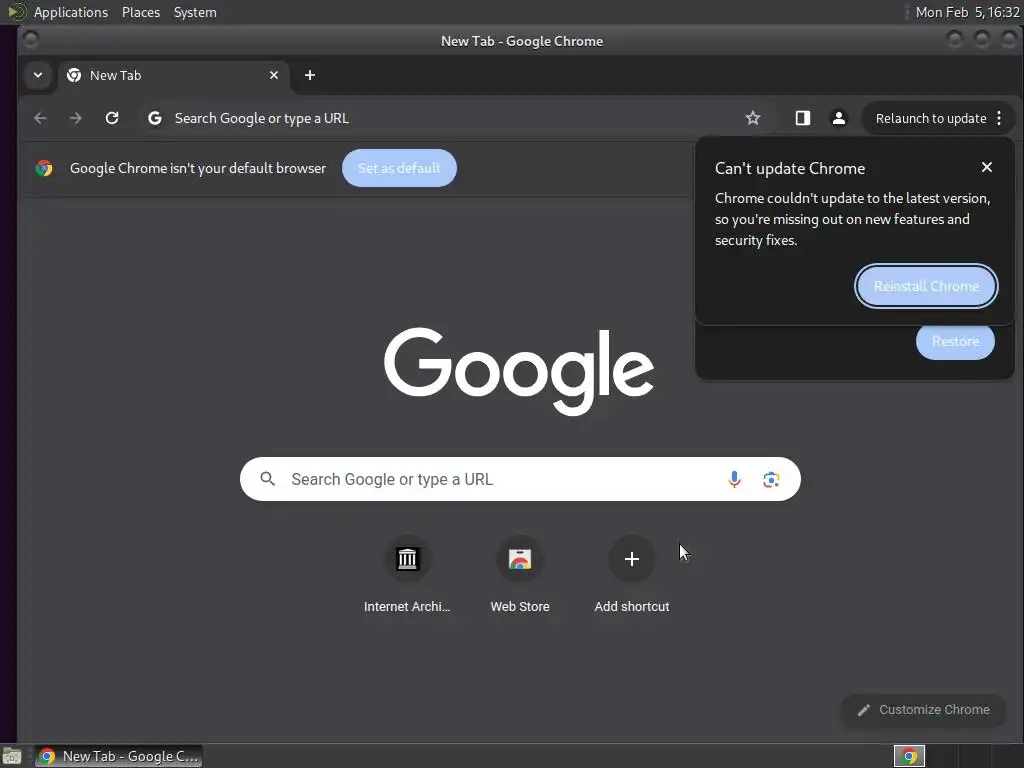Click the browser back arrow

[x=40, y=118]
